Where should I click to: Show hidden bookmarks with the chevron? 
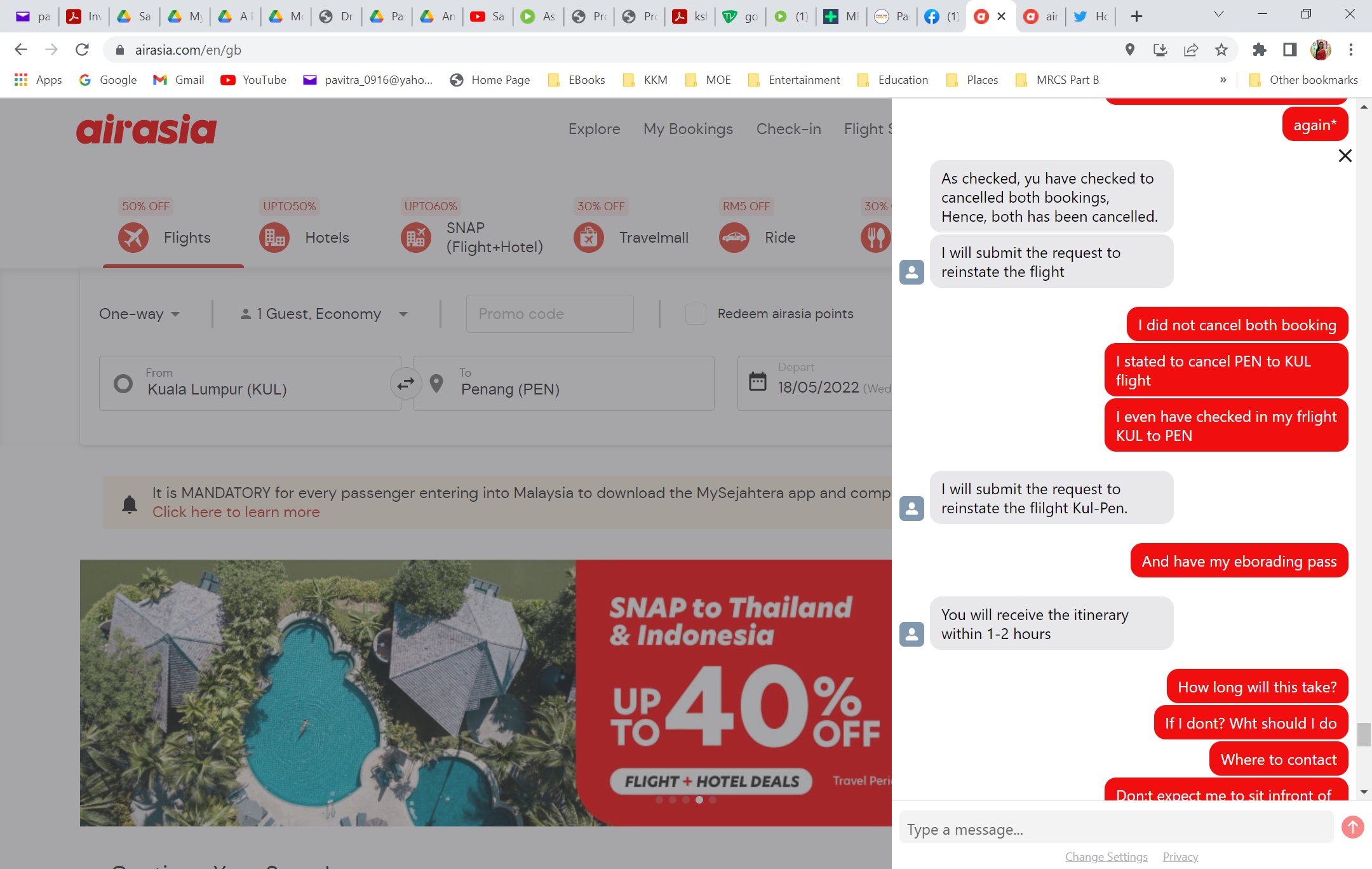[x=1223, y=80]
